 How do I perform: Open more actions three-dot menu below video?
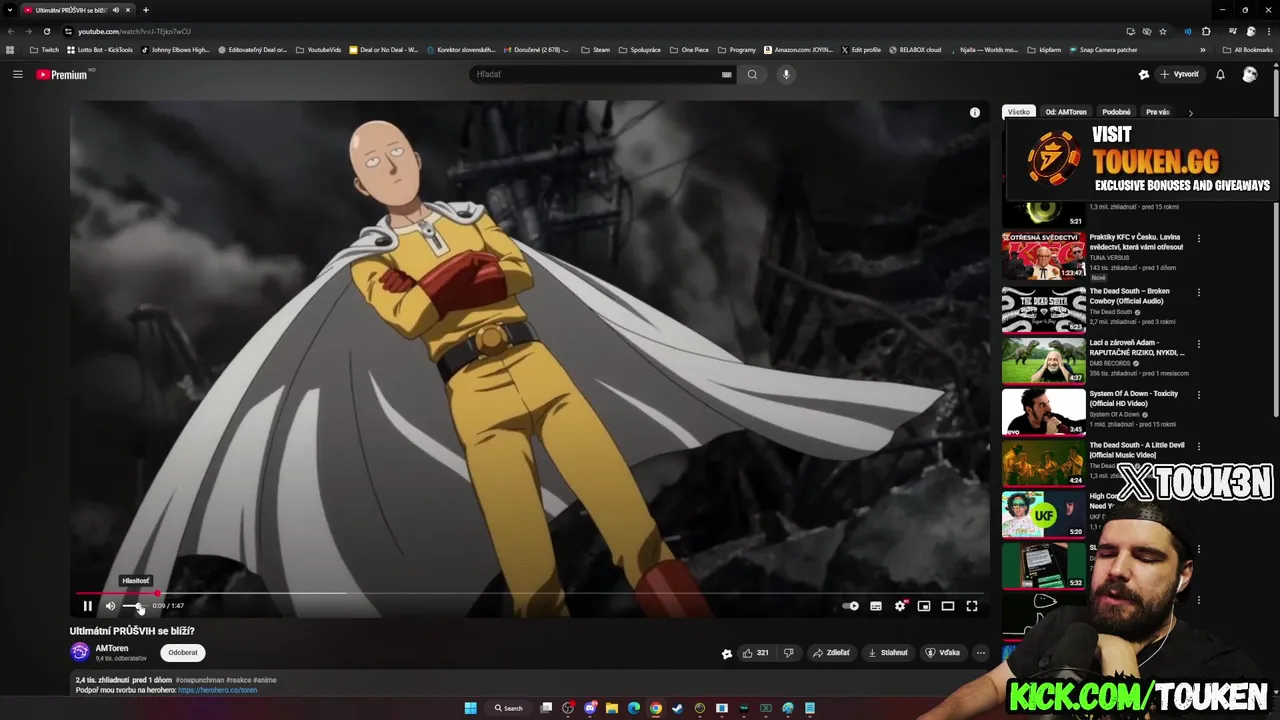tap(981, 653)
